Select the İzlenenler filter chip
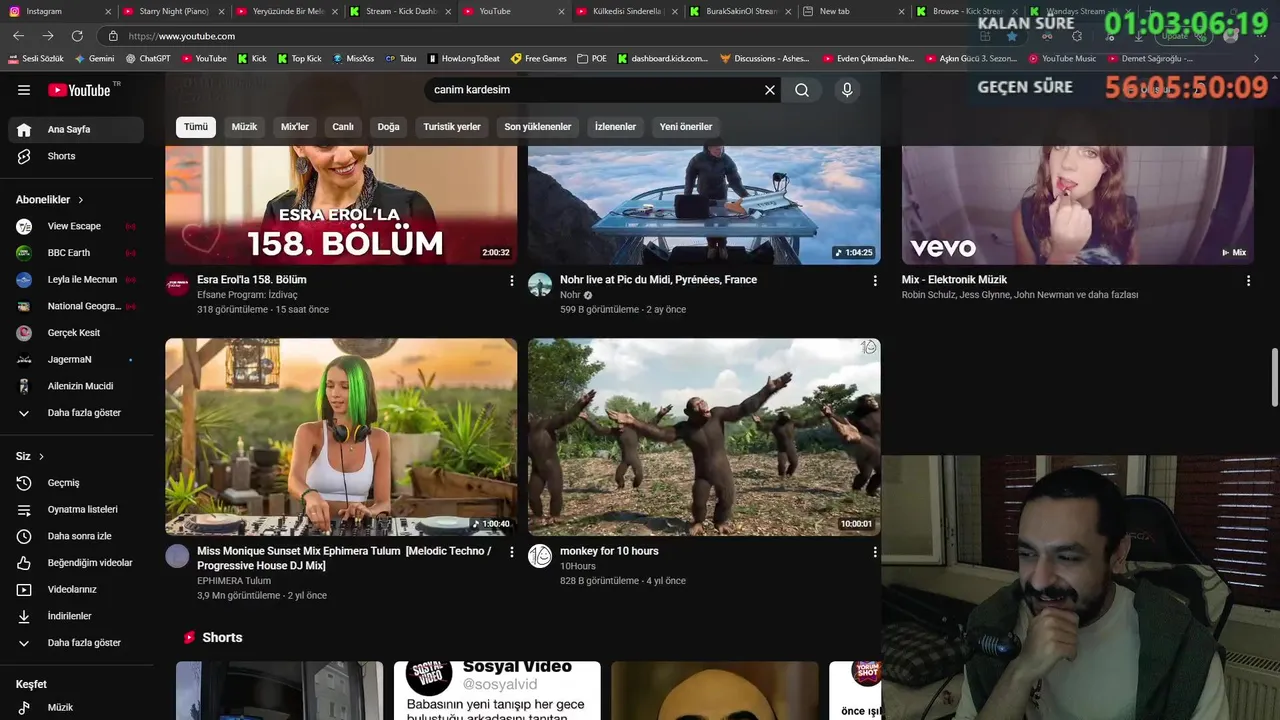This screenshot has width=1280, height=720. (x=615, y=127)
